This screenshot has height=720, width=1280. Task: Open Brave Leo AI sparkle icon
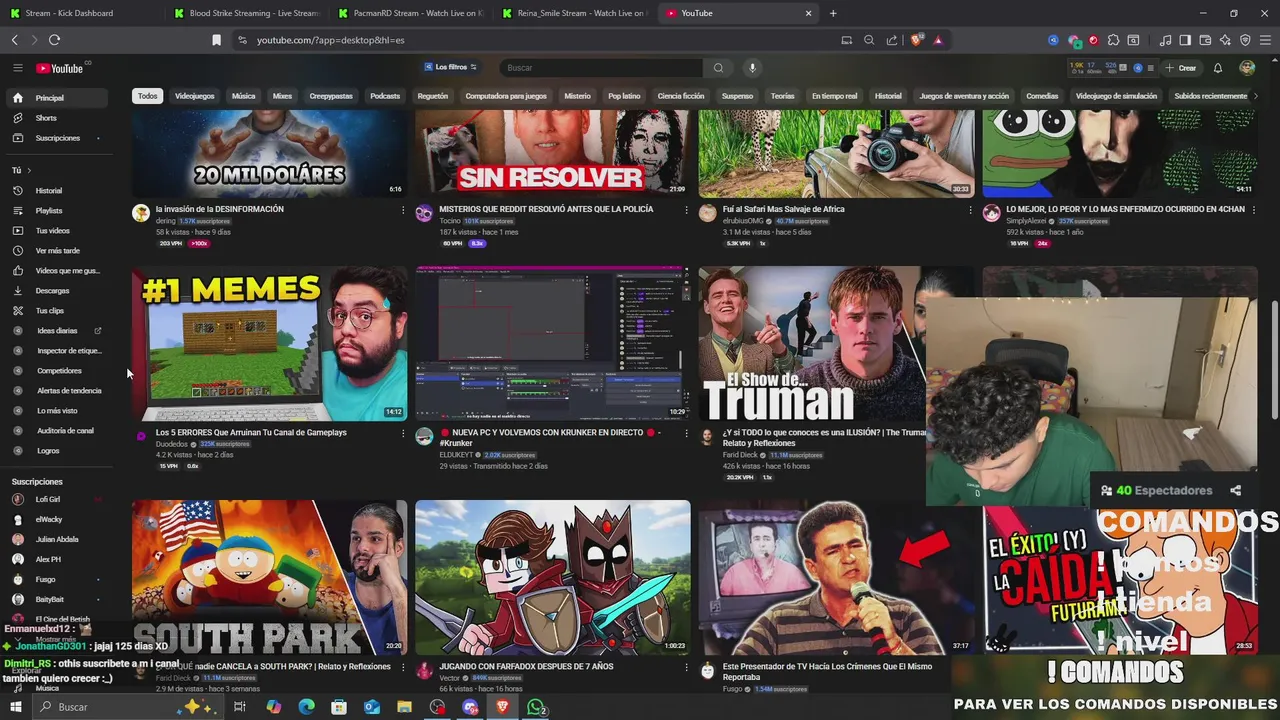click(1225, 40)
